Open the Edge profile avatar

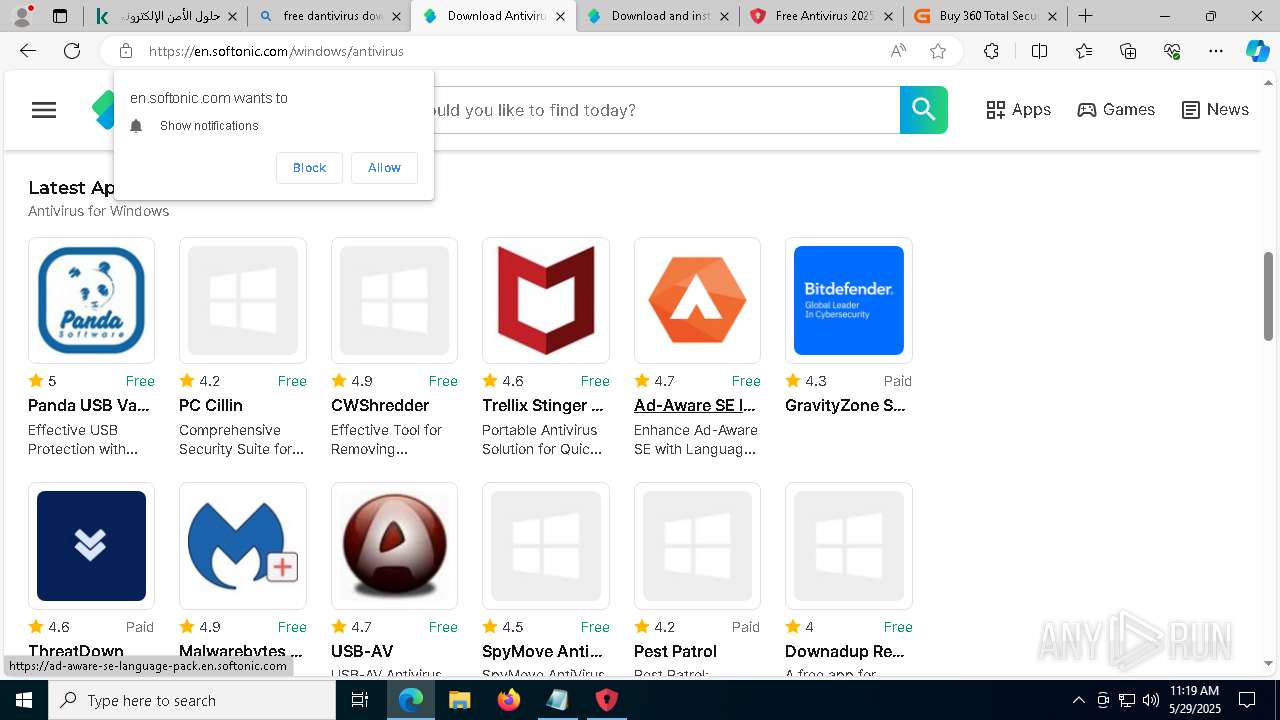(22, 15)
